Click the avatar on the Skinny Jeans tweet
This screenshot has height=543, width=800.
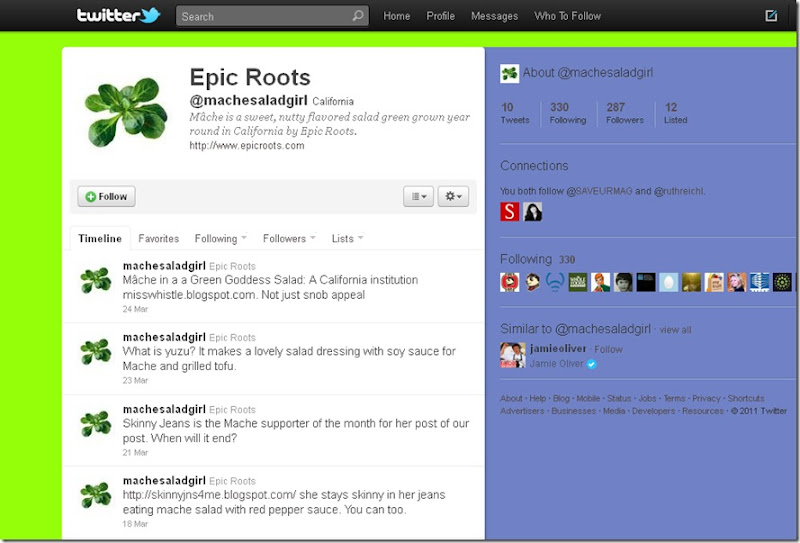tap(95, 424)
